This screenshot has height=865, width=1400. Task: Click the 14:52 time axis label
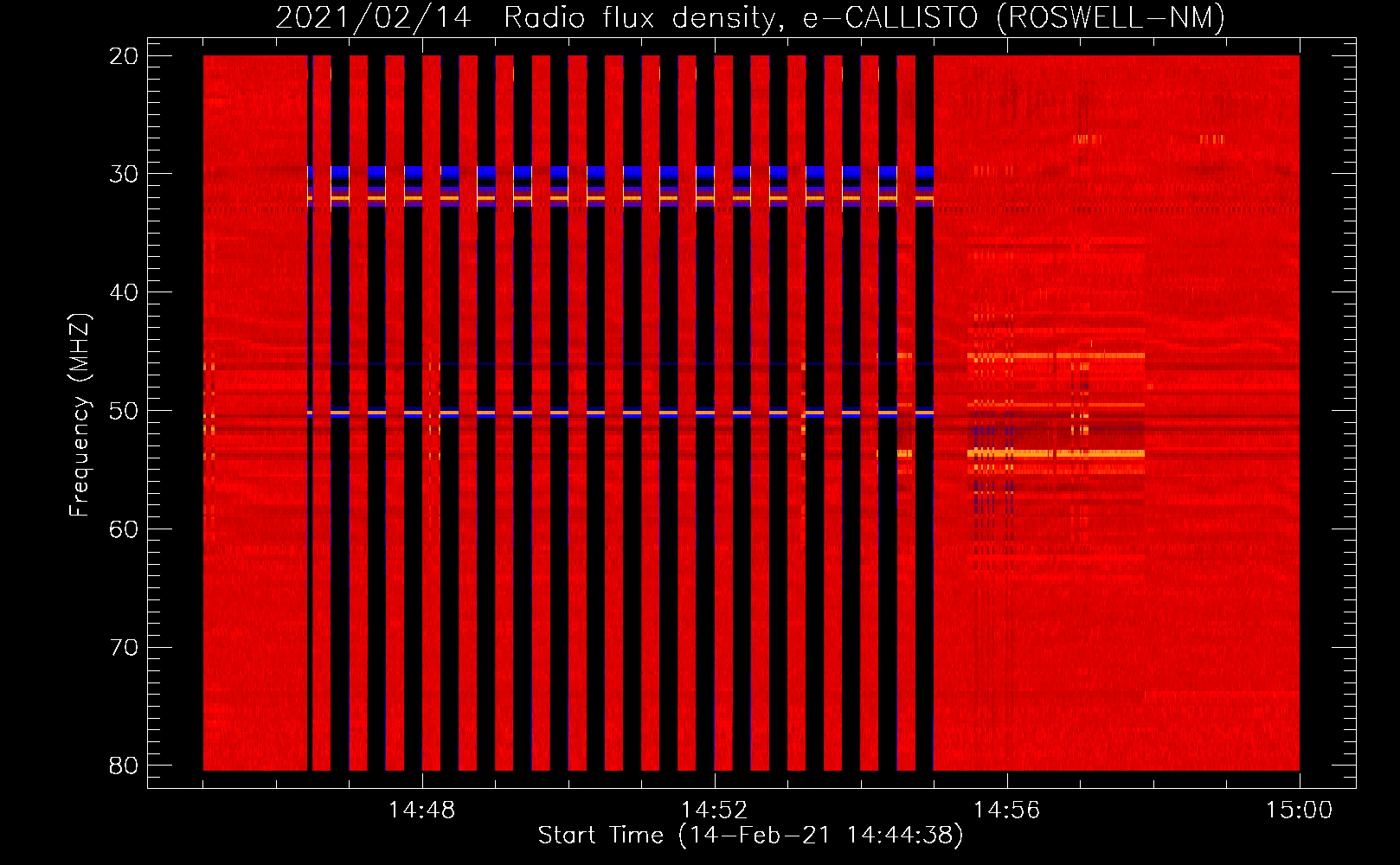click(x=714, y=811)
